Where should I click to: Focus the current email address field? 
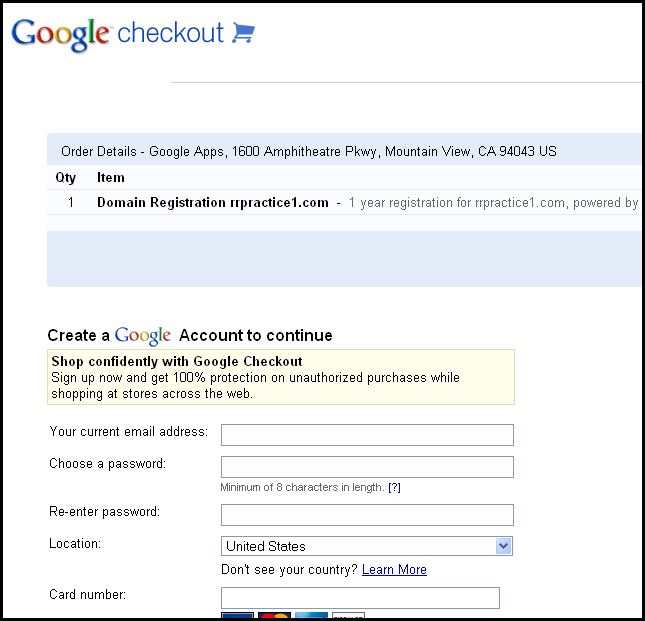(367, 435)
